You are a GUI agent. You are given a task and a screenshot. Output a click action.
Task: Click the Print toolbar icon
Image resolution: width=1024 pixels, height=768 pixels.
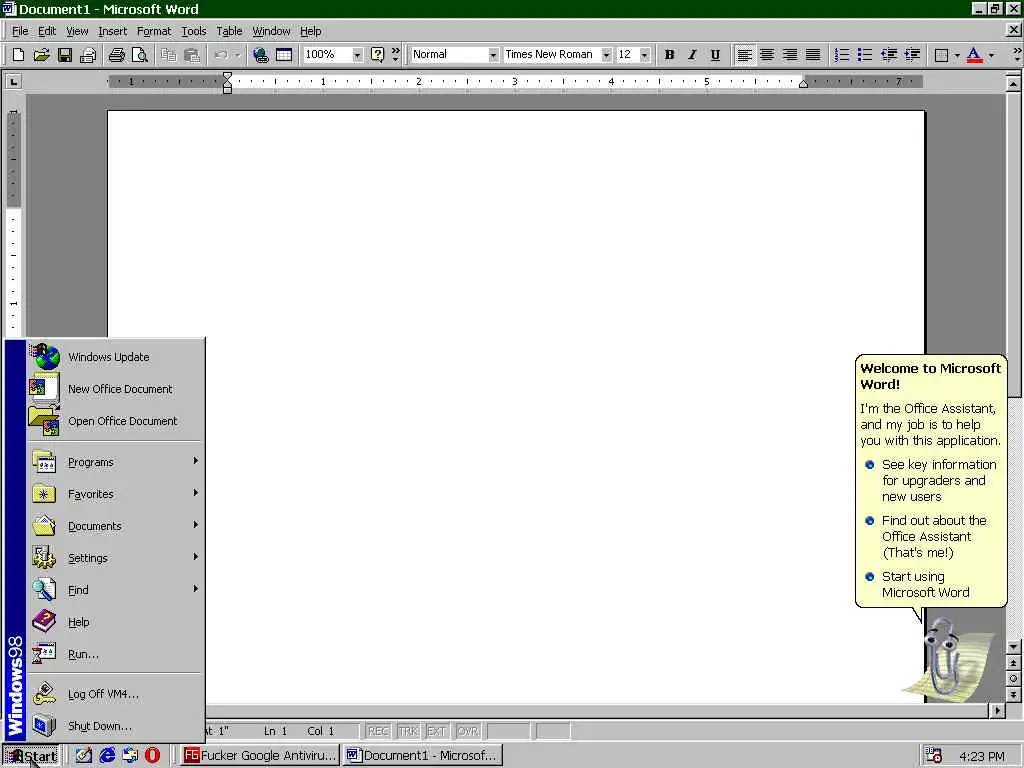pyautogui.click(x=117, y=55)
